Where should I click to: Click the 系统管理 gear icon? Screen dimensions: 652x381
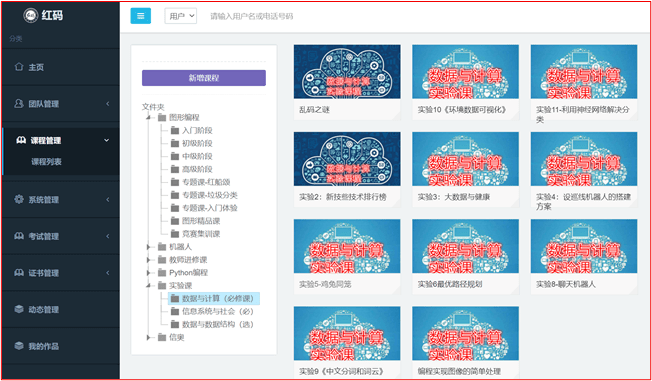coord(19,199)
